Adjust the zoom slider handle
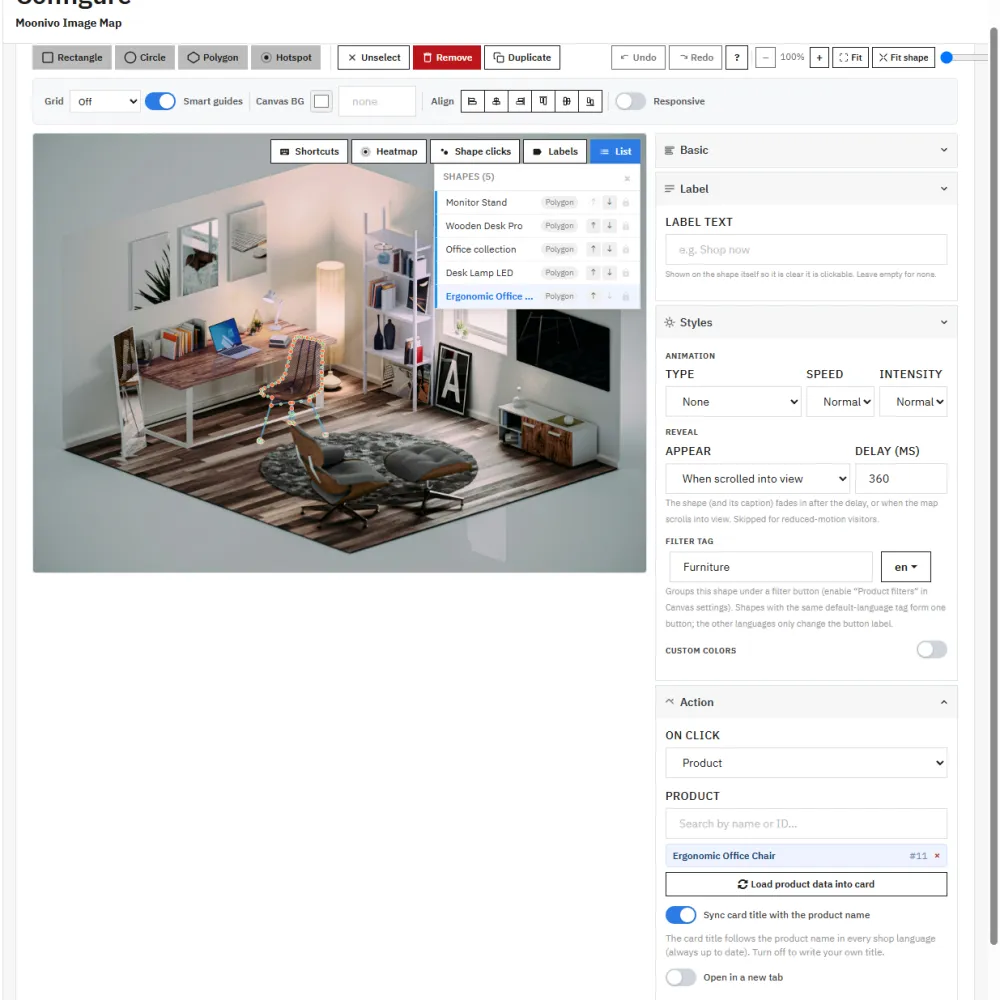The height and width of the screenshot is (1000, 1000). pos(946,57)
